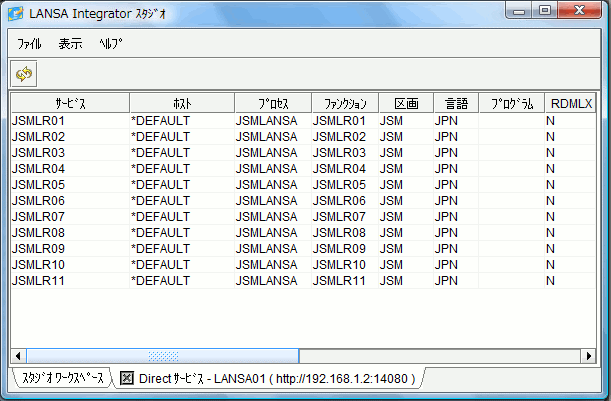The width and height of the screenshot is (611, 401).
Task: Switch to the スタジオ ワークスペース tab
Action: (63, 378)
